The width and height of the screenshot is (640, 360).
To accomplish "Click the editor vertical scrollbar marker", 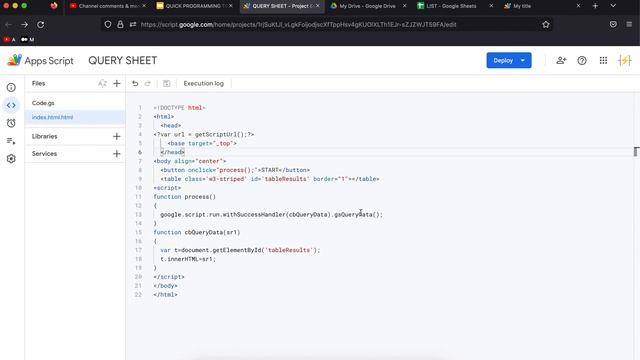I will [636, 151].
